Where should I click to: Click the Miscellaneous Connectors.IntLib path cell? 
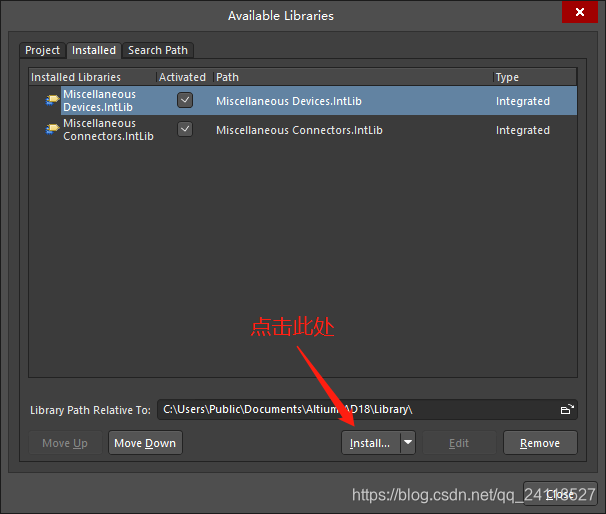[299, 130]
